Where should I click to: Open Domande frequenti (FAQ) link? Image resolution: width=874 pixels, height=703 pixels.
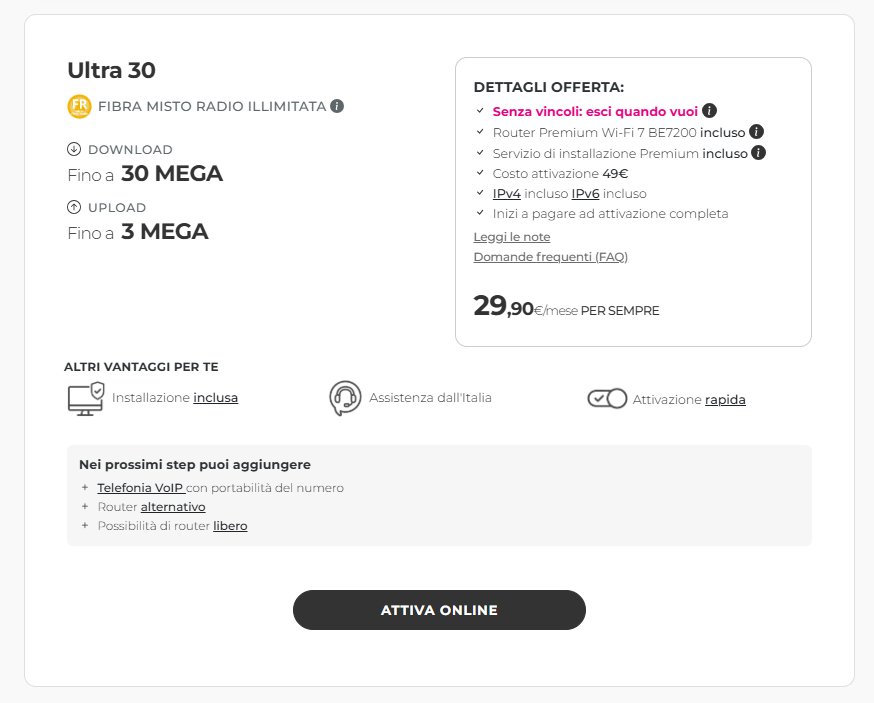coord(550,257)
